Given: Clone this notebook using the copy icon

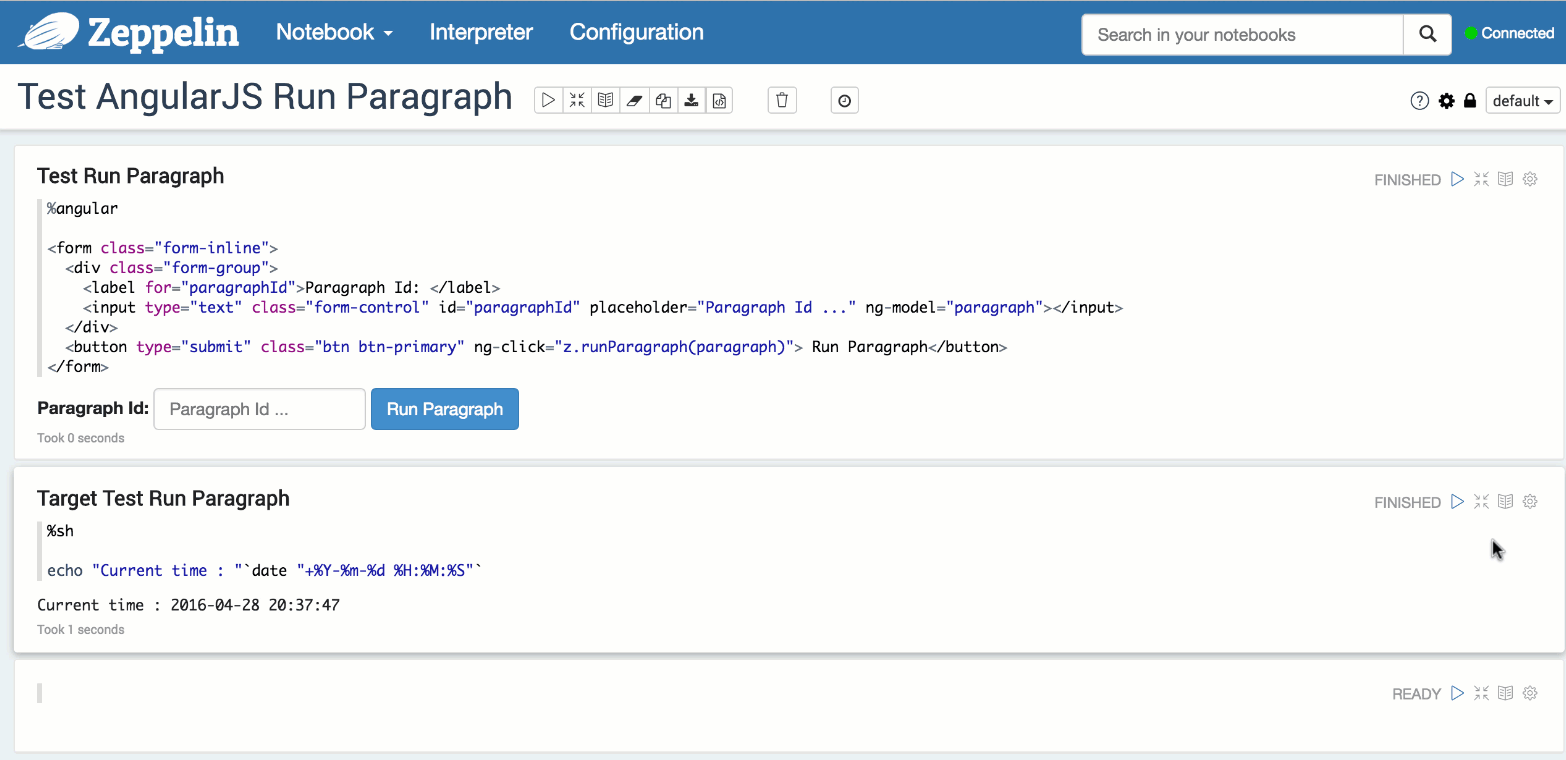Looking at the screenshot, I should (x=662, y=100).
